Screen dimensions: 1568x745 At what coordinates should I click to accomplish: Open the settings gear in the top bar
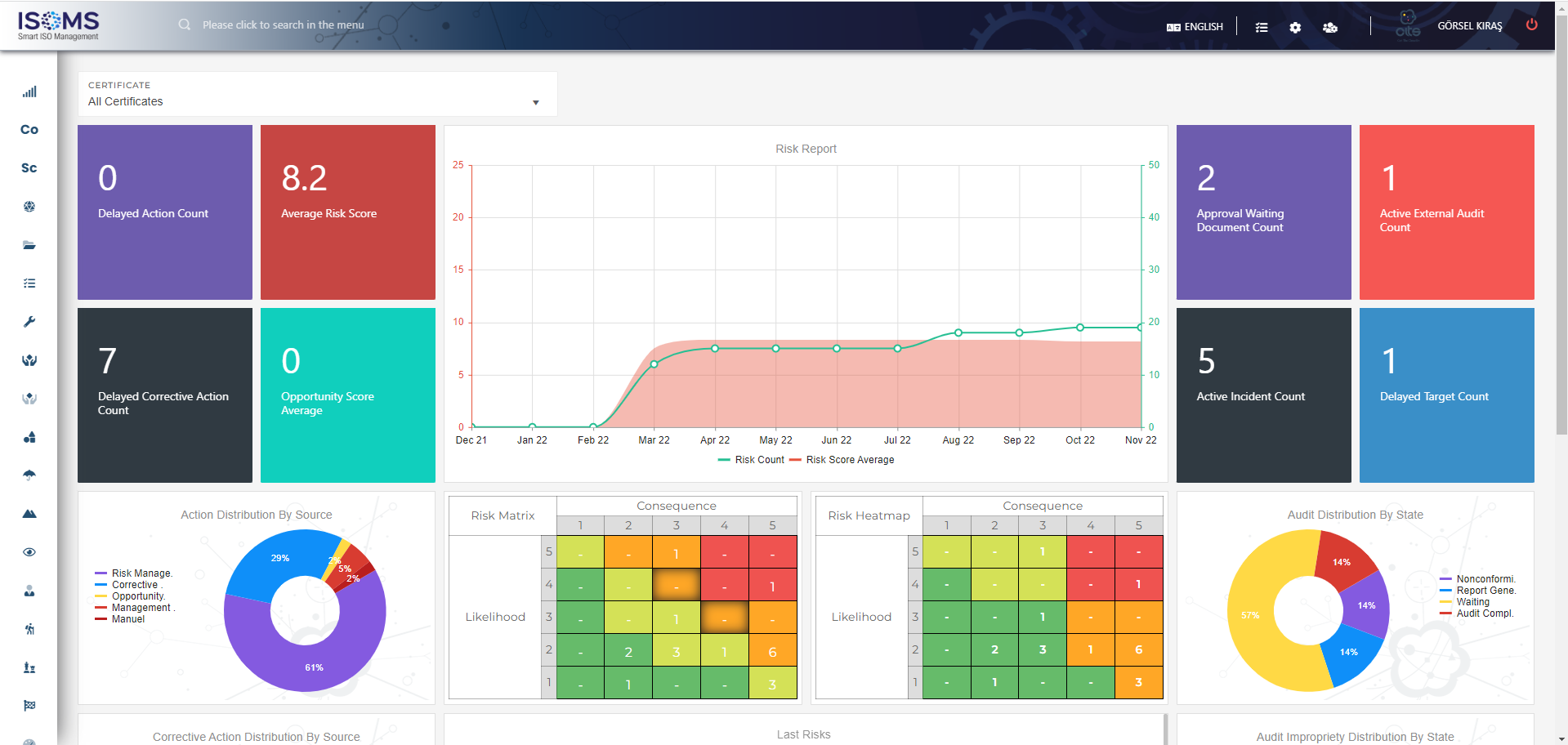[x=1295, y=27]
